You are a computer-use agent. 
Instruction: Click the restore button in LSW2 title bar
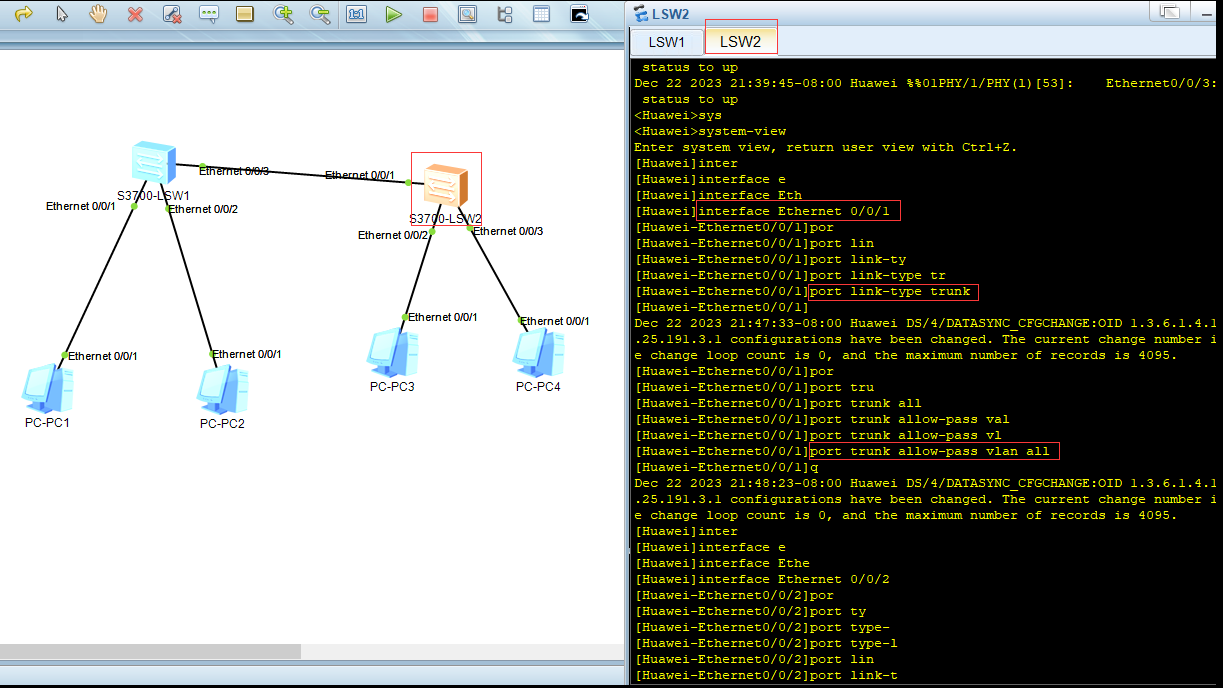(1170, 12)
